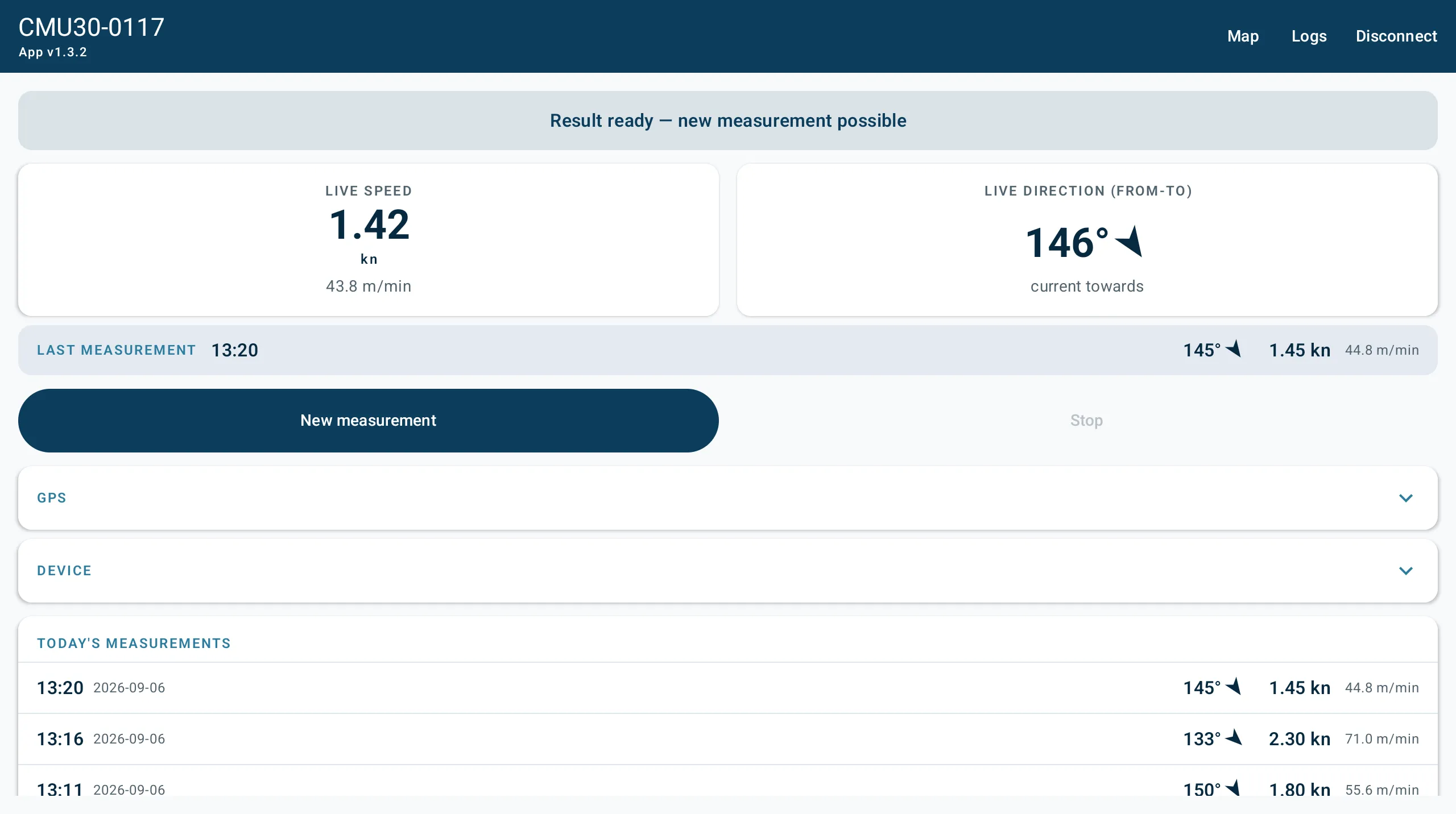Image resolution: width=1456 pixels, height=814 pixels.
Task: Open the Map view
Action: click(x=1243, y=36)
